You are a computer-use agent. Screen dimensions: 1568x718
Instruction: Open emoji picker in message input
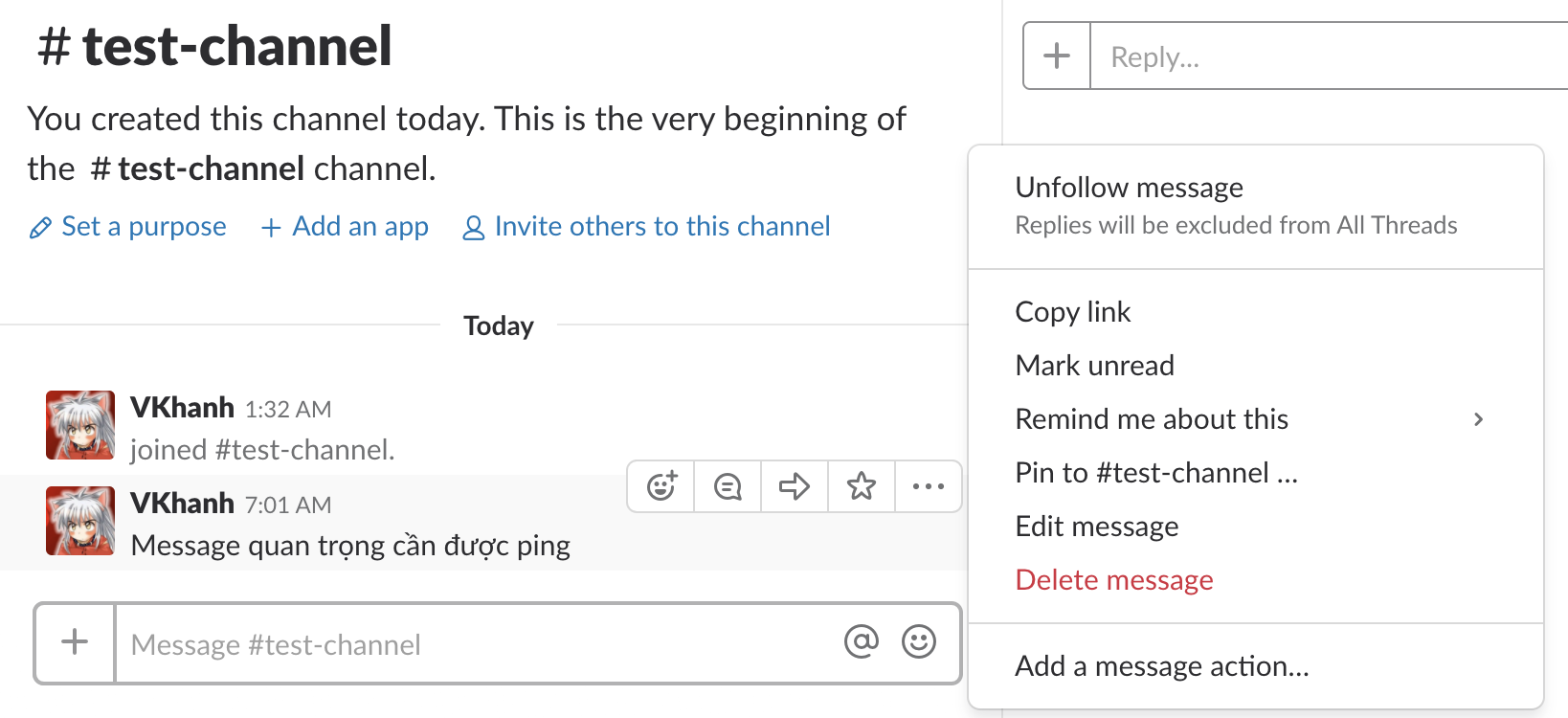[x=919, y=641]
